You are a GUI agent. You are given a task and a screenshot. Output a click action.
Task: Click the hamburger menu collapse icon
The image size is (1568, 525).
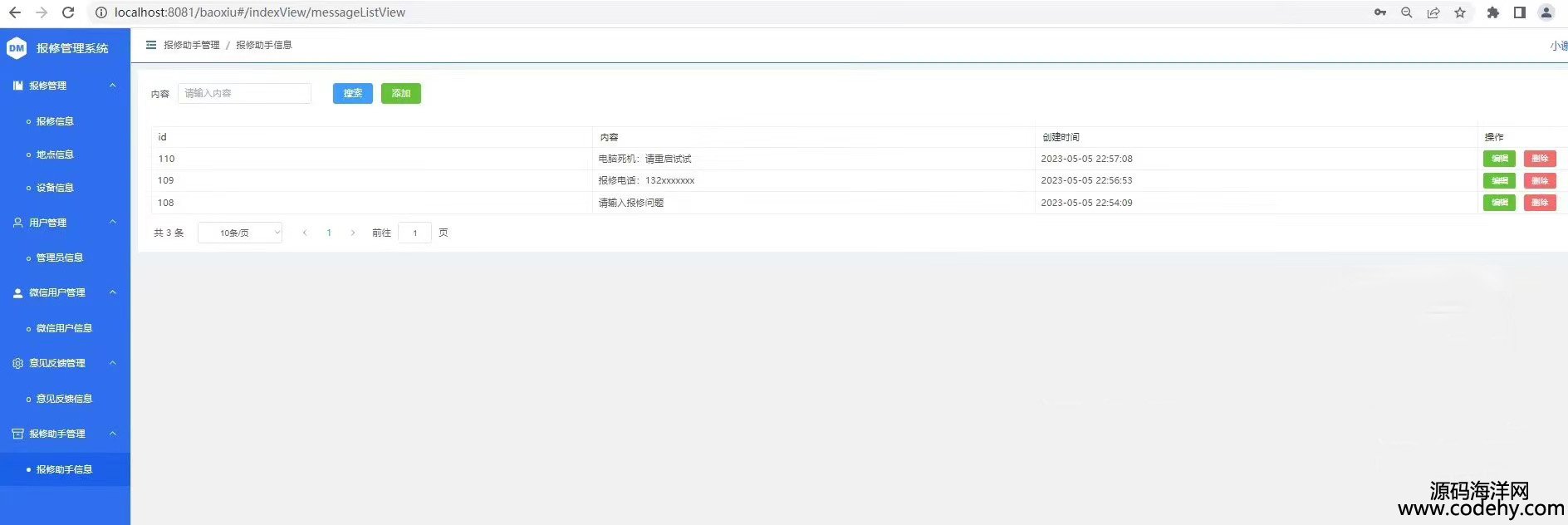coord(151,45)
